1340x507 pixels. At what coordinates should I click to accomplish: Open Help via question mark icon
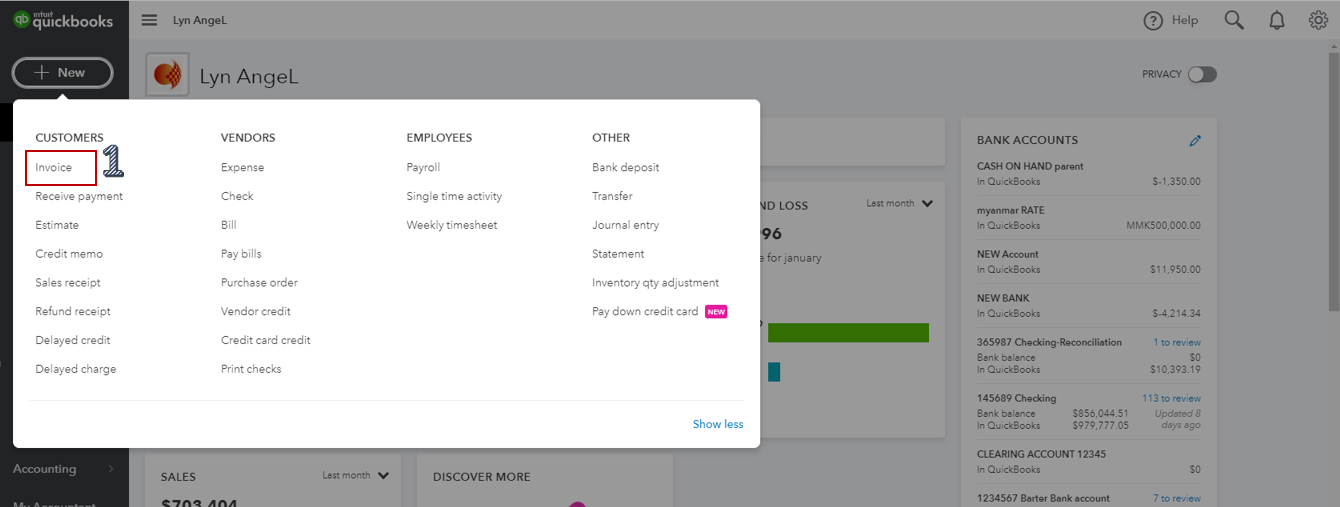tap(1153, 20)
